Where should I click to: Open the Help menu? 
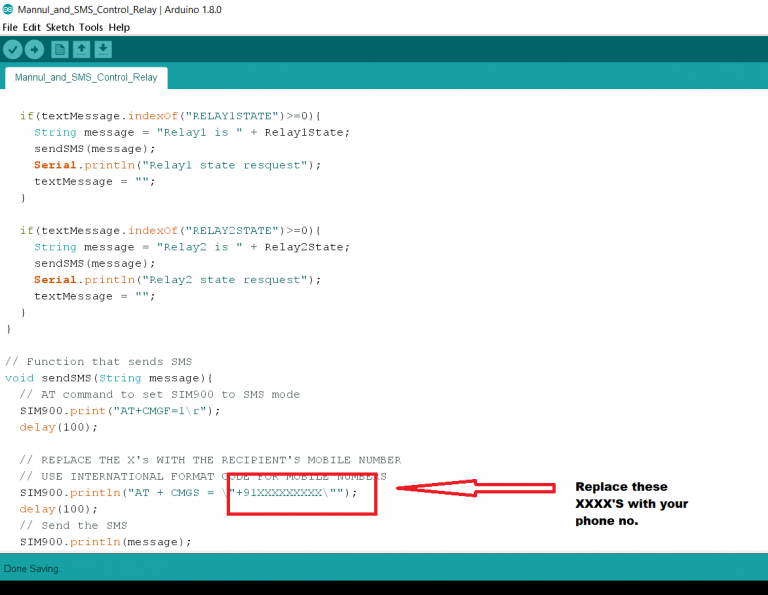[119, 27]
